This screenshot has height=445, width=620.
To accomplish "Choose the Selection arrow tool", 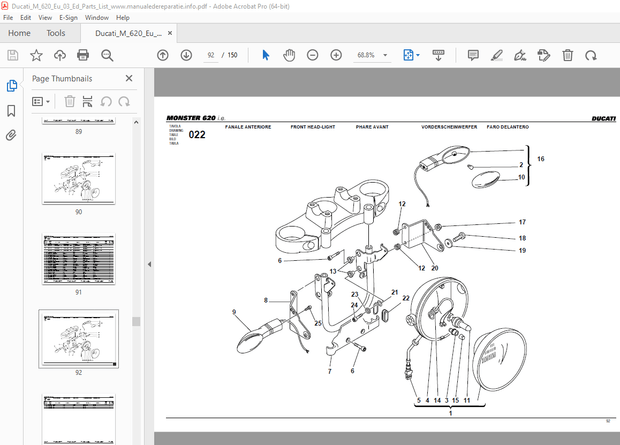I will click(x=266, y=55).
